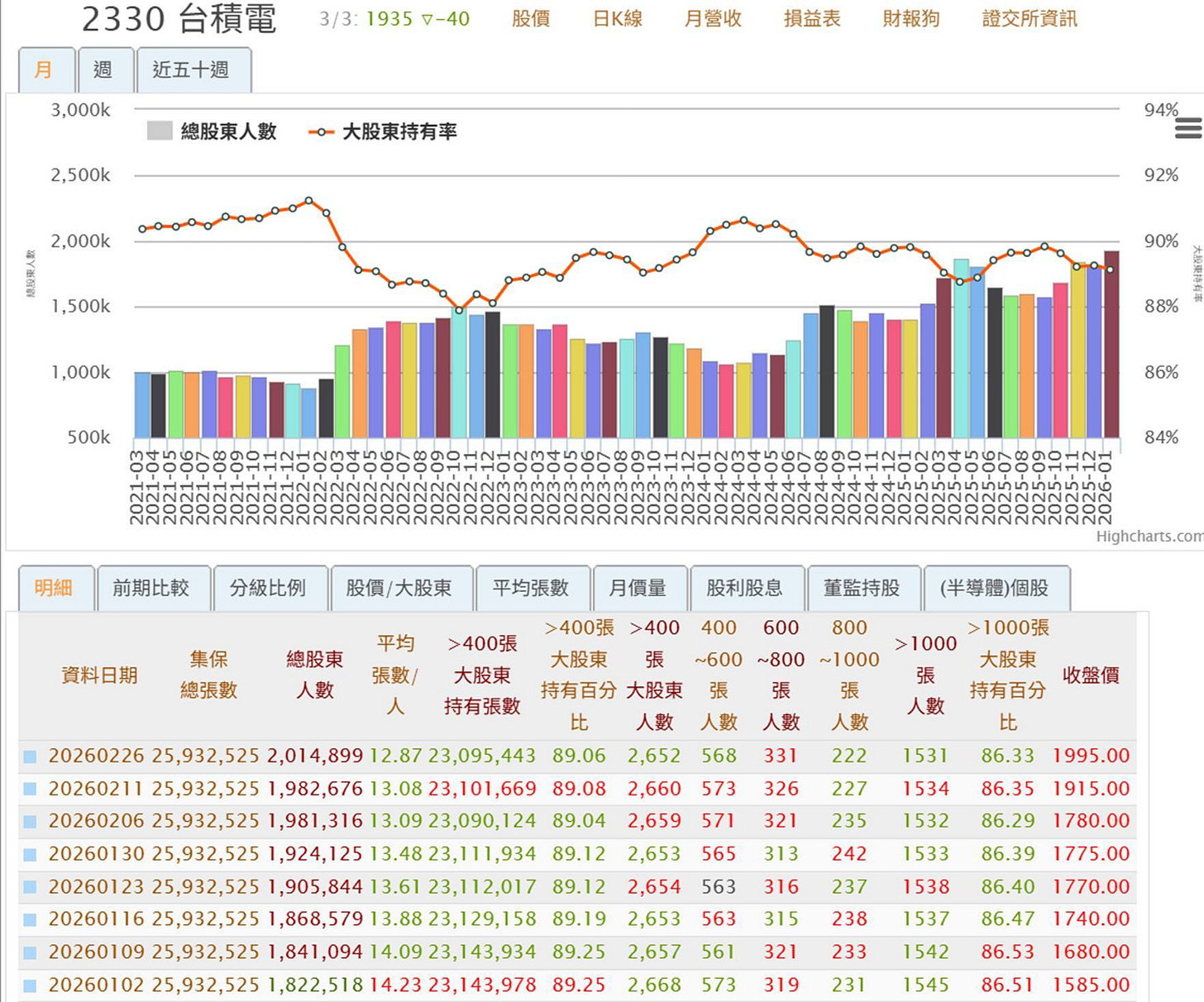The image size is (1204, 1002).
Task: Switch to the 近五十週 tab
Action: pos(193,69)
